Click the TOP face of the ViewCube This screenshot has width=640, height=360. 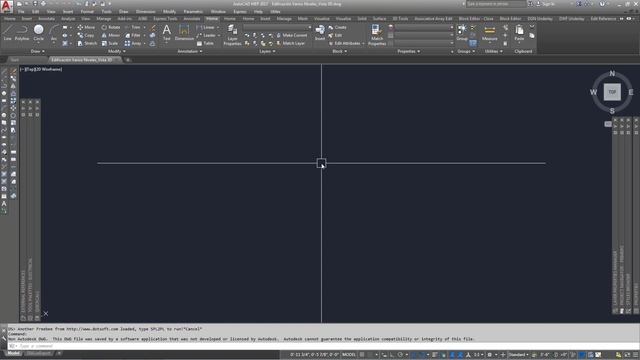(612, 92)
